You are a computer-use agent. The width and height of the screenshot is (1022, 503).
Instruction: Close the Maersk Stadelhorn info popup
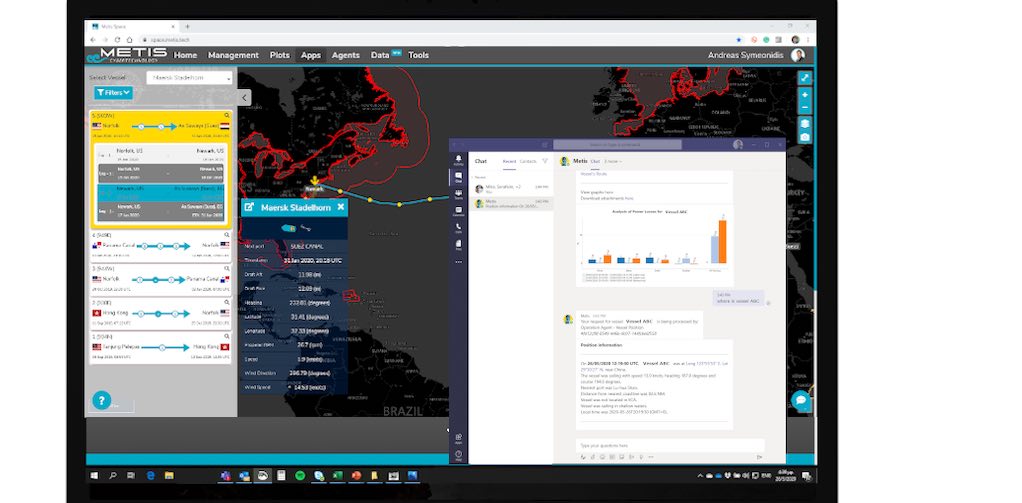coord(341,207)
